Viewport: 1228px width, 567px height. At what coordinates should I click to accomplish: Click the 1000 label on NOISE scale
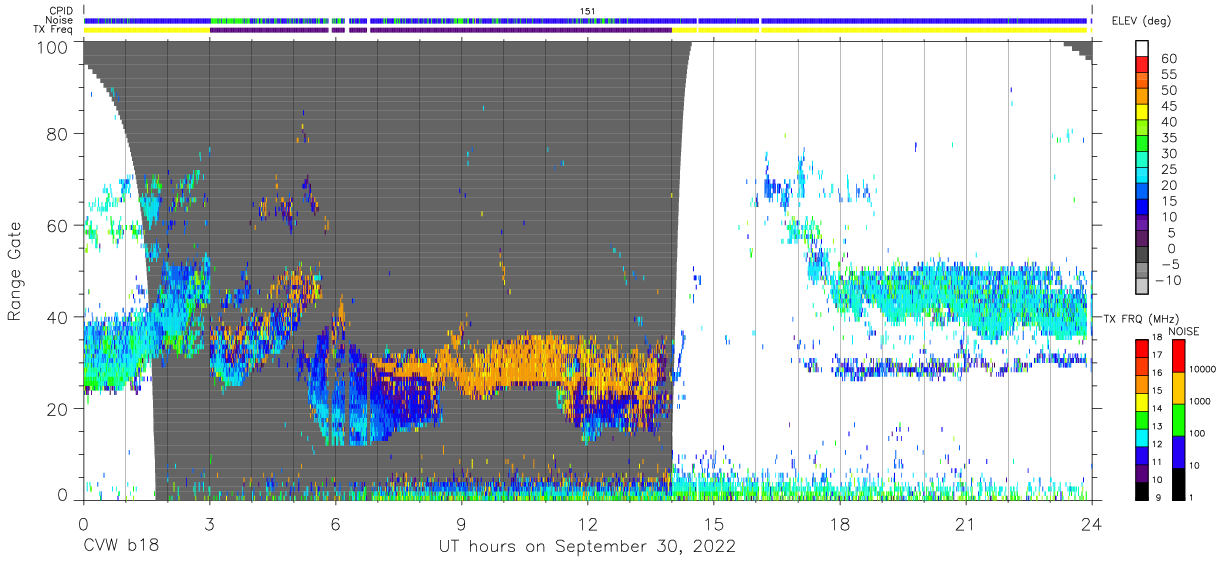pyautogui.click(x=1199, y=401)
